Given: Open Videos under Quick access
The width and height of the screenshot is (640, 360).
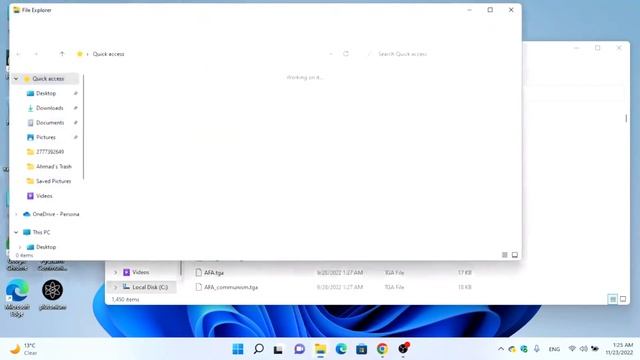Looking at the screenshot, I should coord(44,196).
